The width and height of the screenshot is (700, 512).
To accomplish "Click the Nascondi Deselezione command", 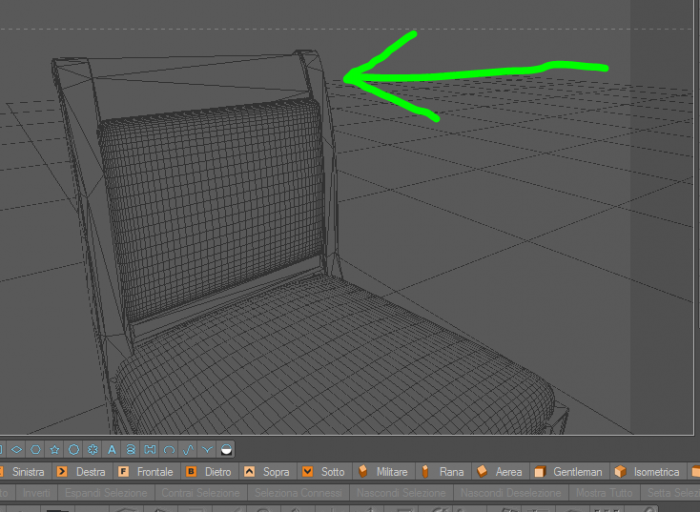I will [511, 493].
